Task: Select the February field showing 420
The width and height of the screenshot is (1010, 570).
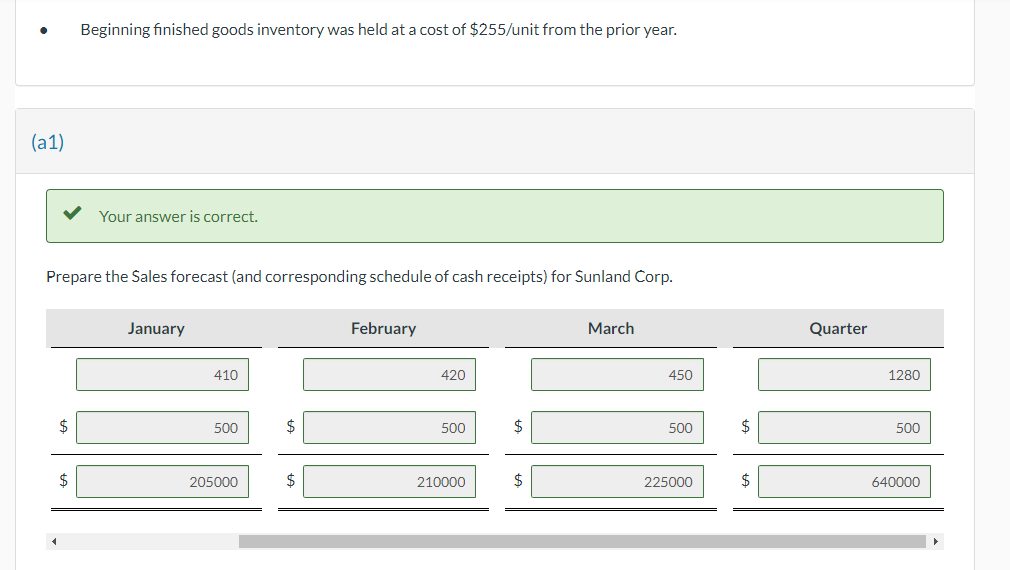Action: coord(389,375)
